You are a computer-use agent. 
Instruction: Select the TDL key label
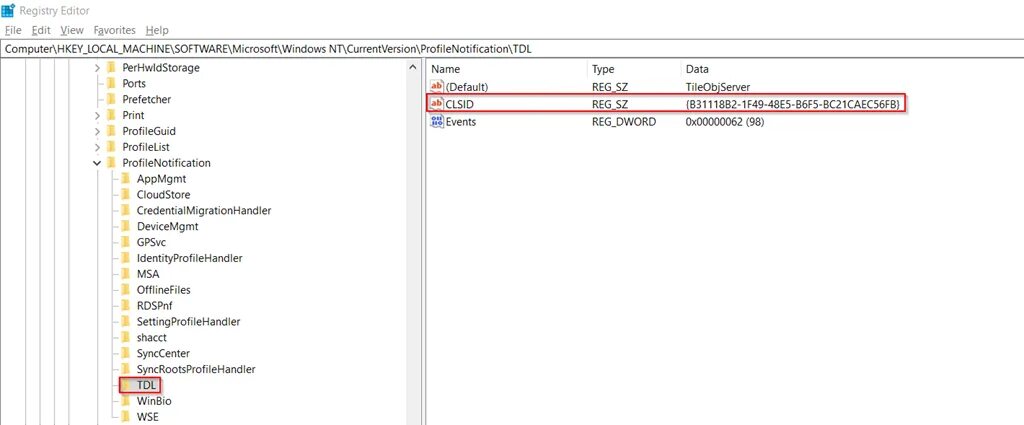pyautogui.click(x=147, y=385)
